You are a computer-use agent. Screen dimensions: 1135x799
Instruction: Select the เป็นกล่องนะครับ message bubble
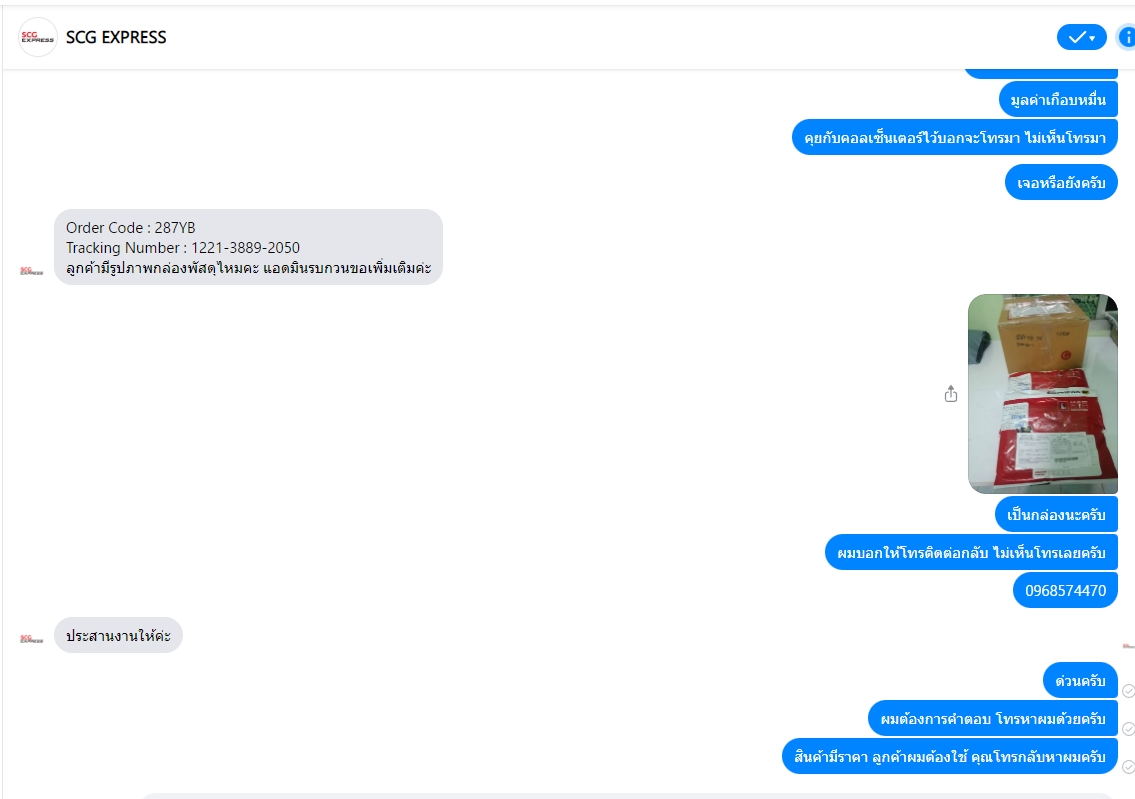1056,515
